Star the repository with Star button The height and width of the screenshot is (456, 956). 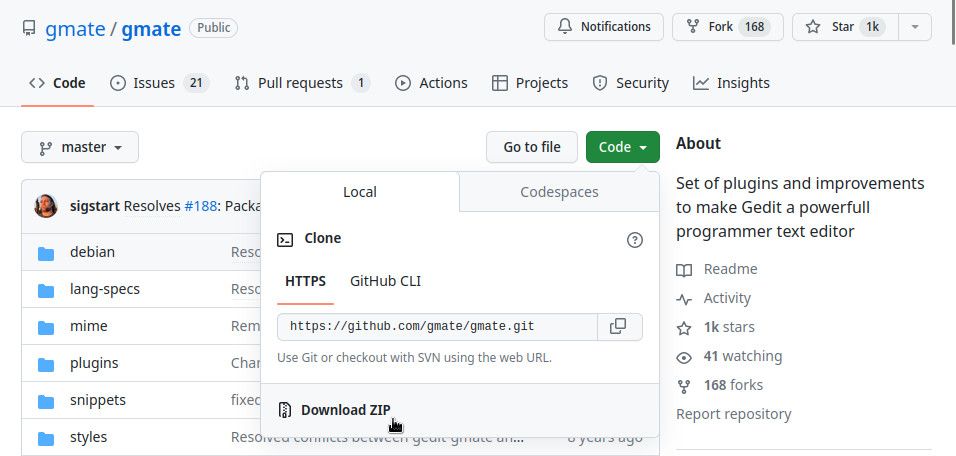(845, 27)
